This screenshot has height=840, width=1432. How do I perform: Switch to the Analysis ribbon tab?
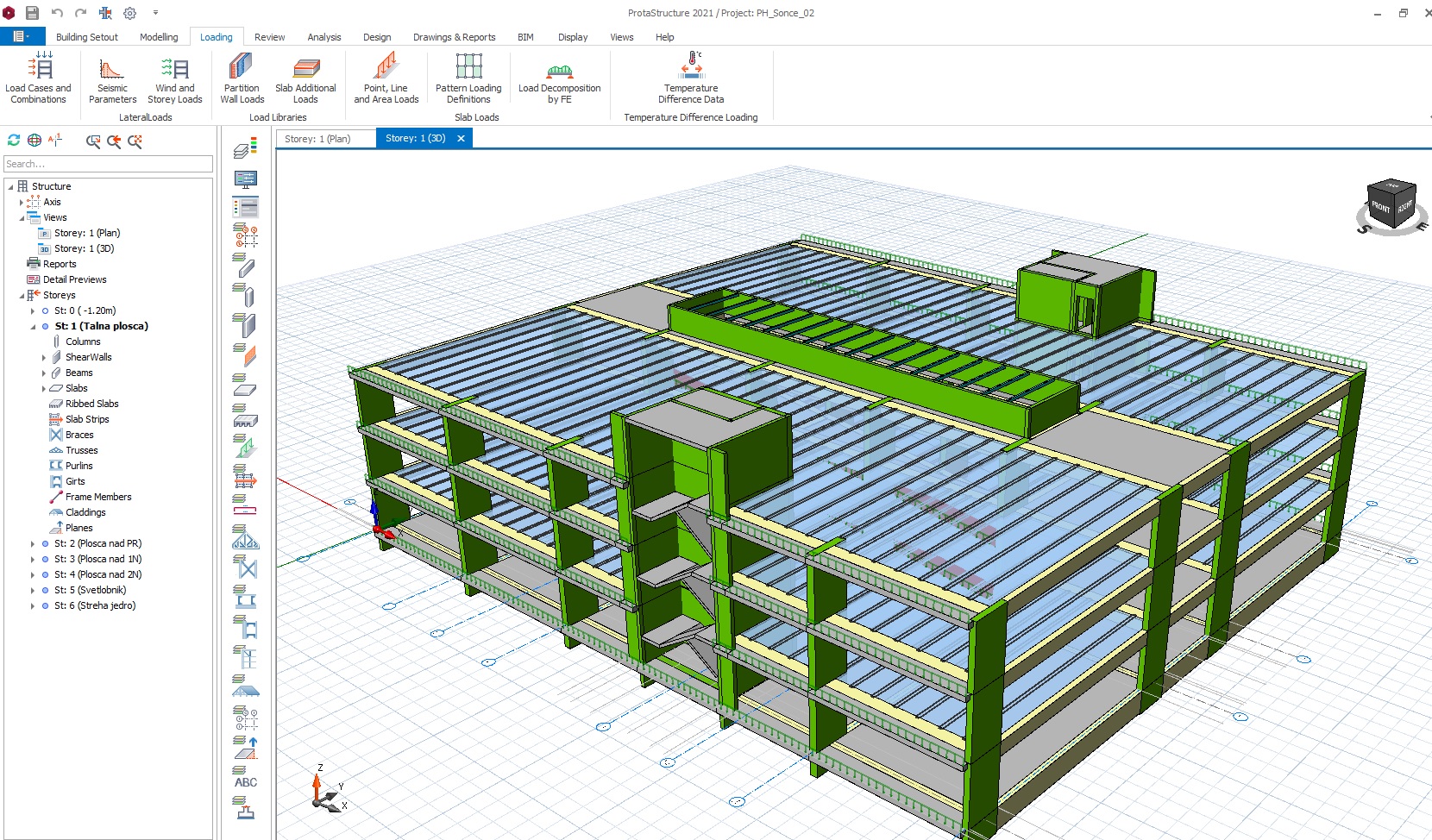click(323, 37)
